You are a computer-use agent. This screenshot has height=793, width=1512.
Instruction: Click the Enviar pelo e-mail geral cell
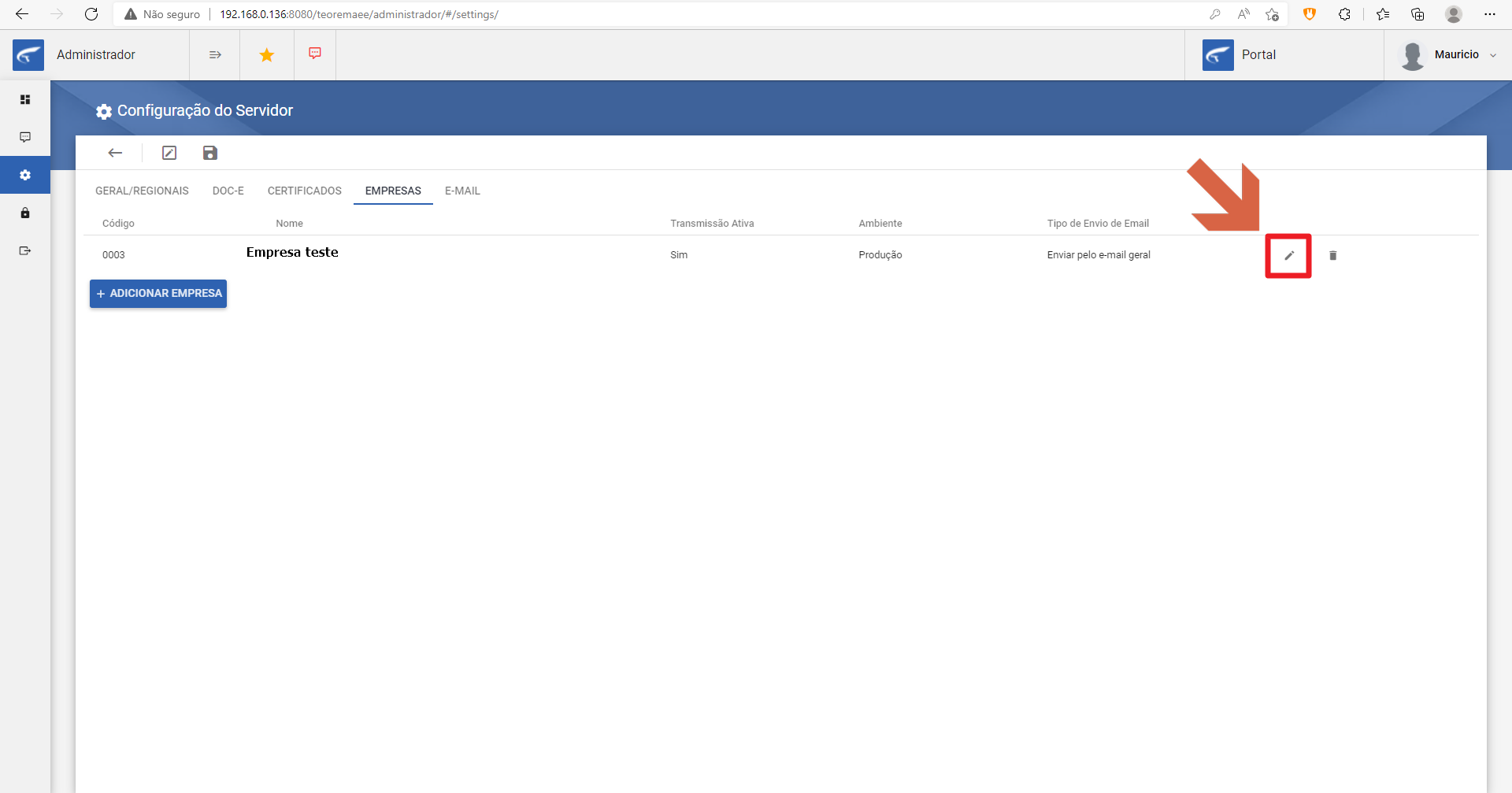point(1099,255)
